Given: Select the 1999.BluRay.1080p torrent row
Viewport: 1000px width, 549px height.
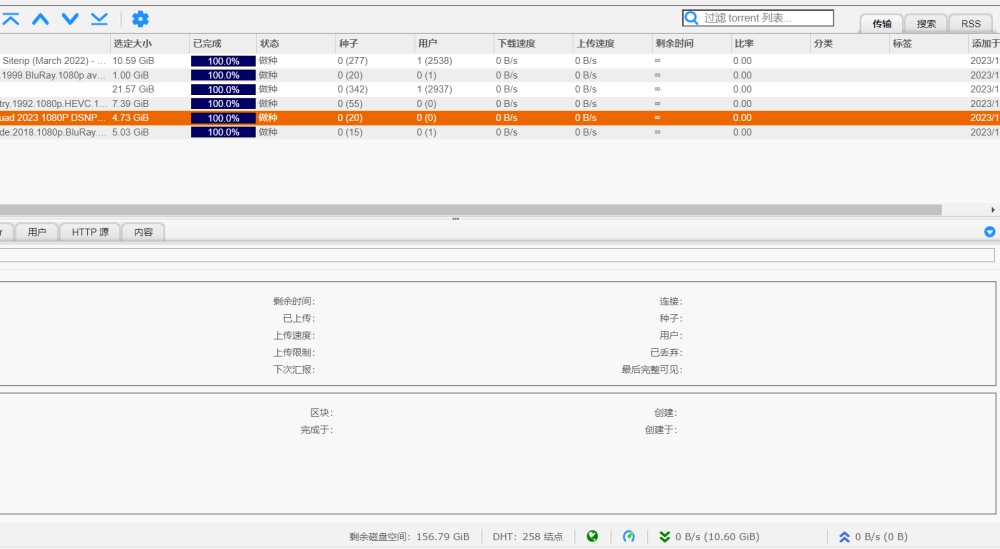Looking at the screenshot, I should (x=500, y=75).
